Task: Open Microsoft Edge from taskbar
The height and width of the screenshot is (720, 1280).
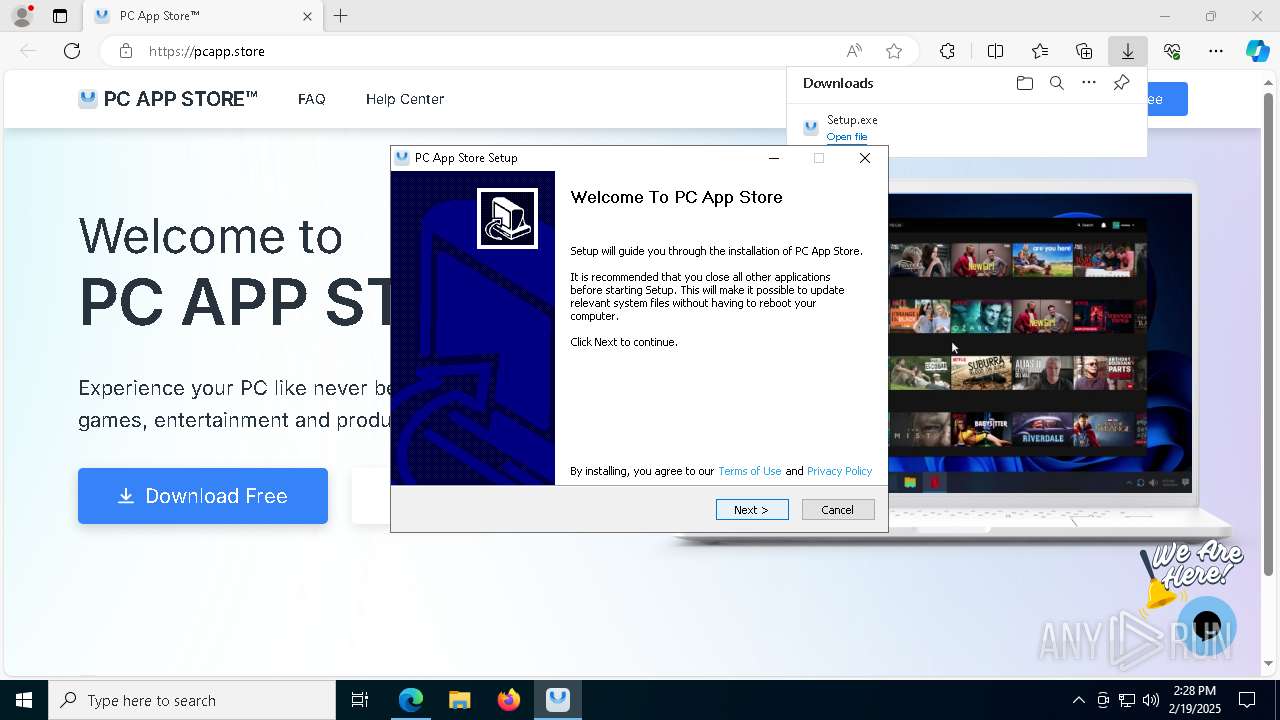Action: 411,700
